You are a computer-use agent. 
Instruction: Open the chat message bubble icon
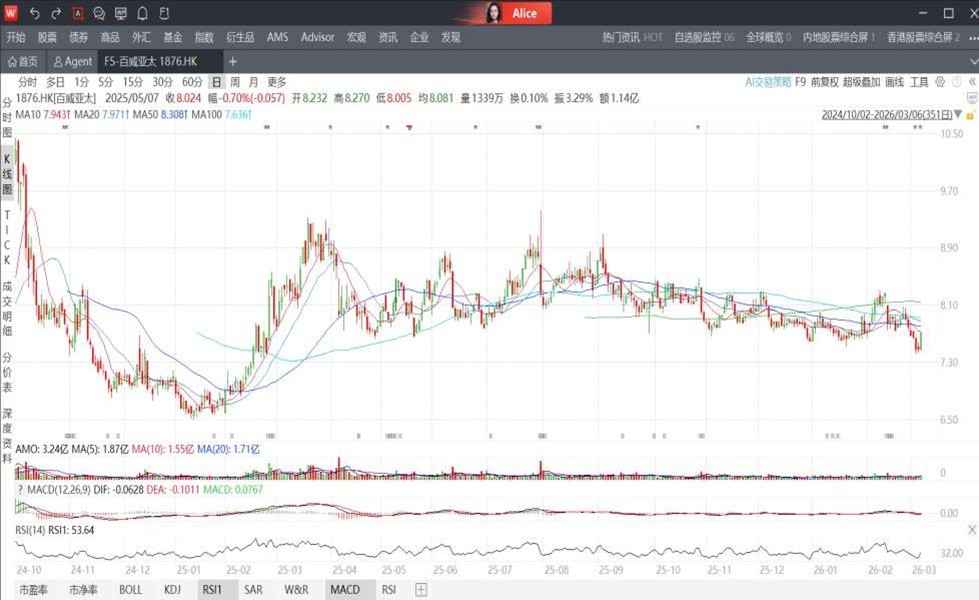pyautogui.click(x=99, y=13)
